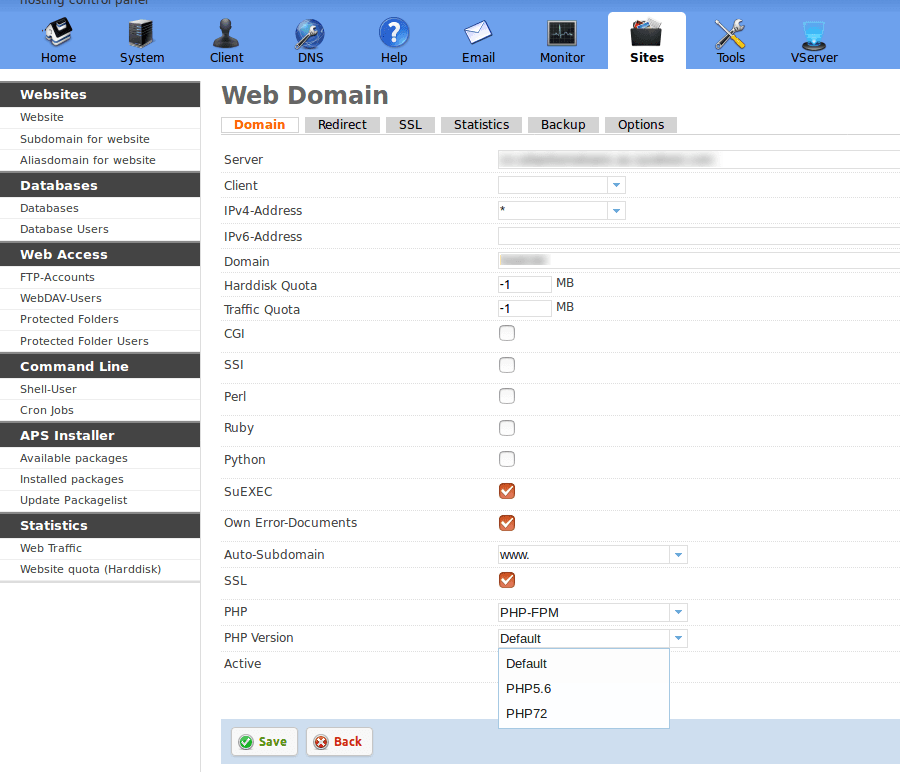Switch to the Redirect tab
Image resolution: width=900 pixels, height=772 pixels.
(x=342, y=125)
